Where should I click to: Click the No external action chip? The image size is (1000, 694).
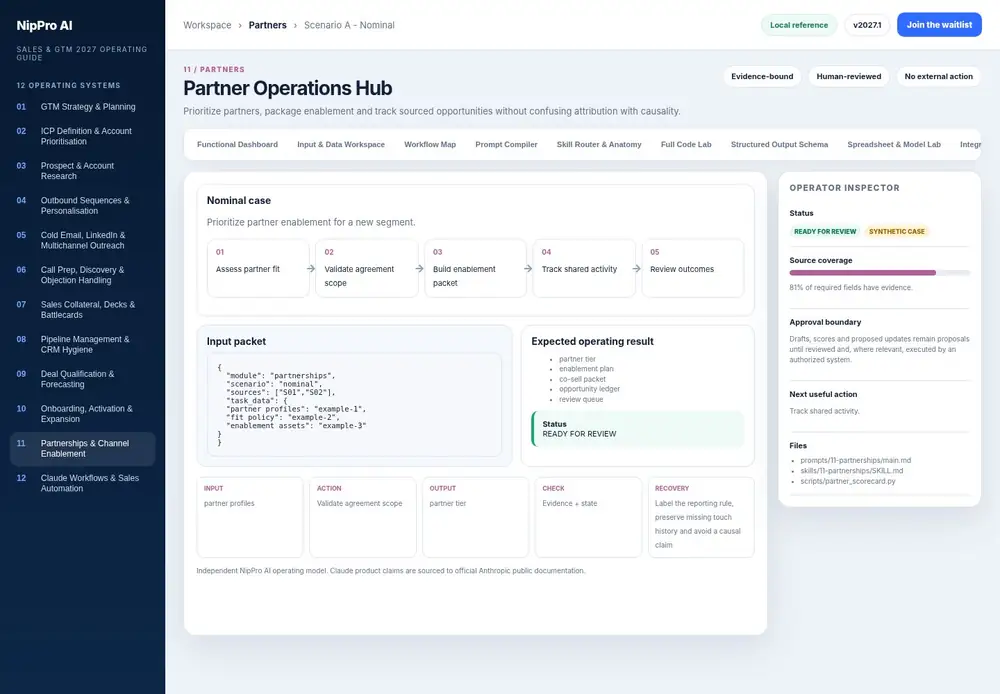tap(938, 77)
